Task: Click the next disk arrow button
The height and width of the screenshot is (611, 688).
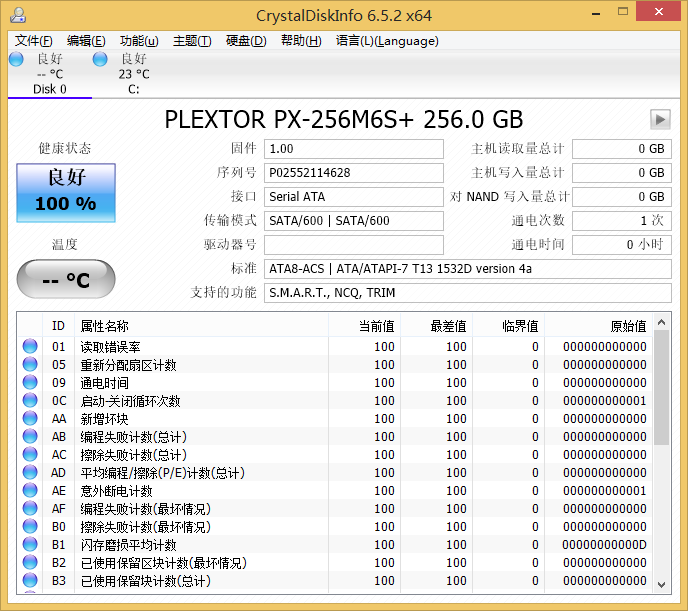Action: (x=659, y=119)
